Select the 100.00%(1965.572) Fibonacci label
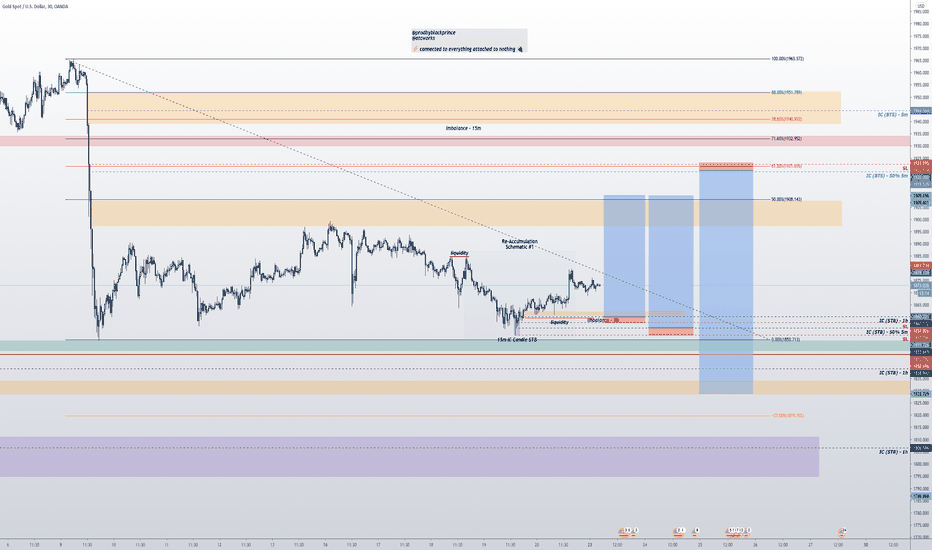 pos(787,59)
